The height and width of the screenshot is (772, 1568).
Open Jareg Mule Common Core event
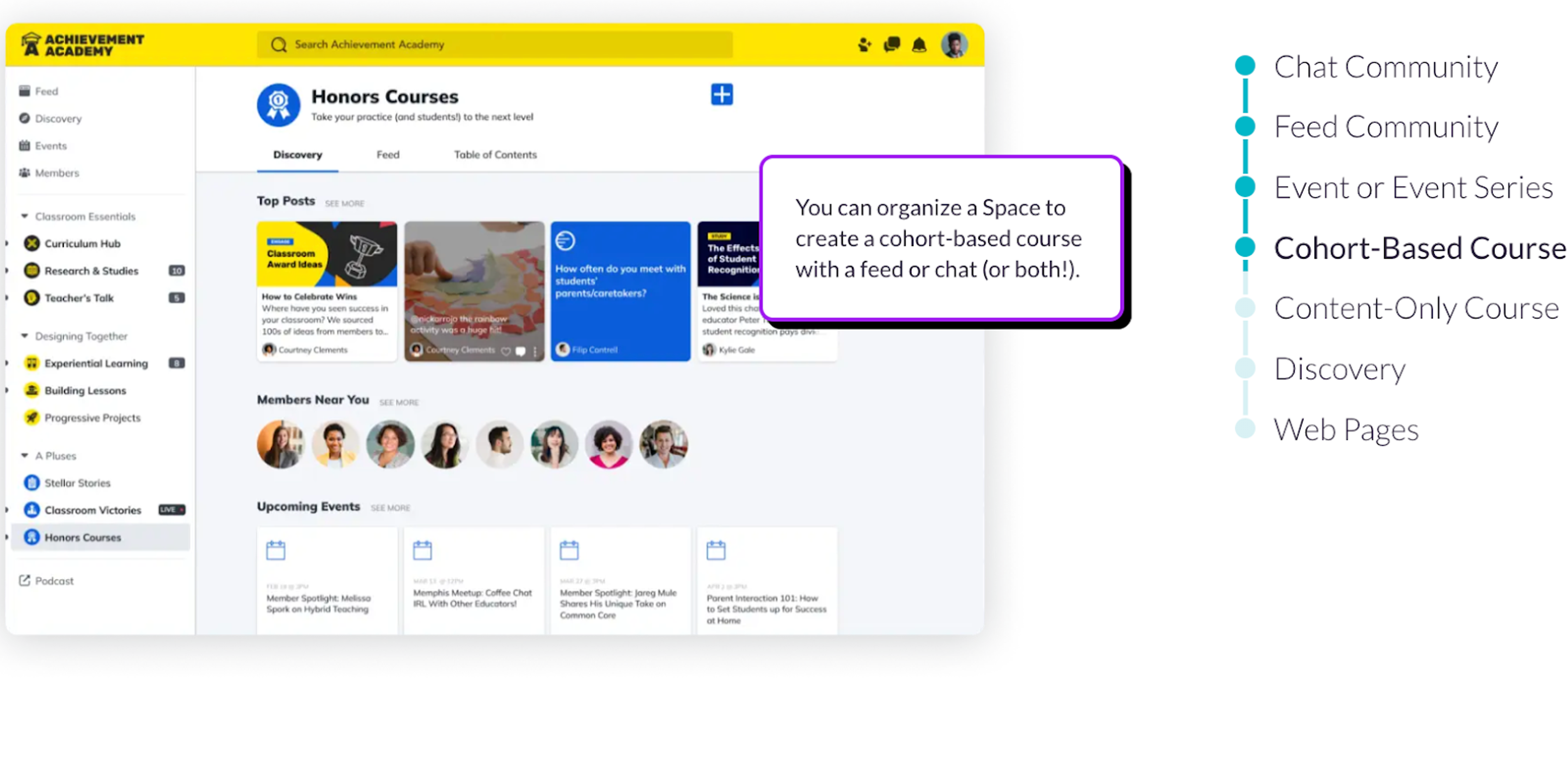coord(621,581)
